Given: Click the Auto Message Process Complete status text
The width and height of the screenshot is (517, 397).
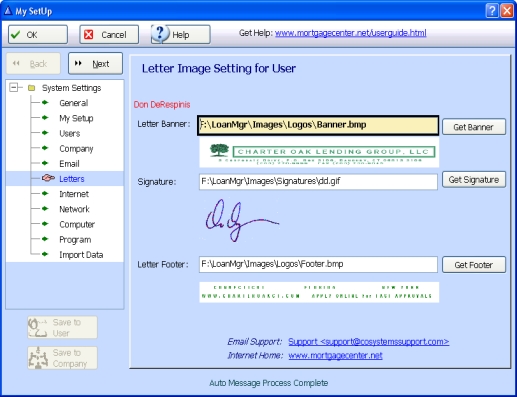Looking at the screenshot, I should point(269,383).
